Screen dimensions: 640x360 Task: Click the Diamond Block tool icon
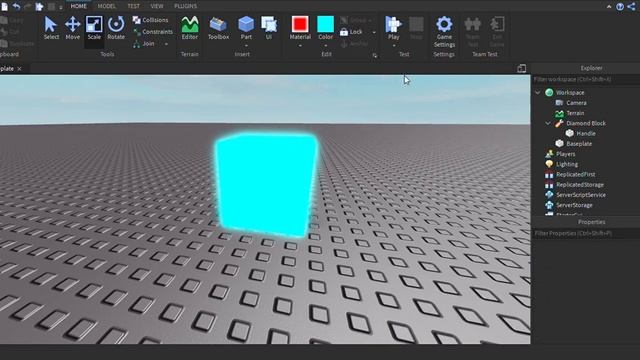coord(559,123)
